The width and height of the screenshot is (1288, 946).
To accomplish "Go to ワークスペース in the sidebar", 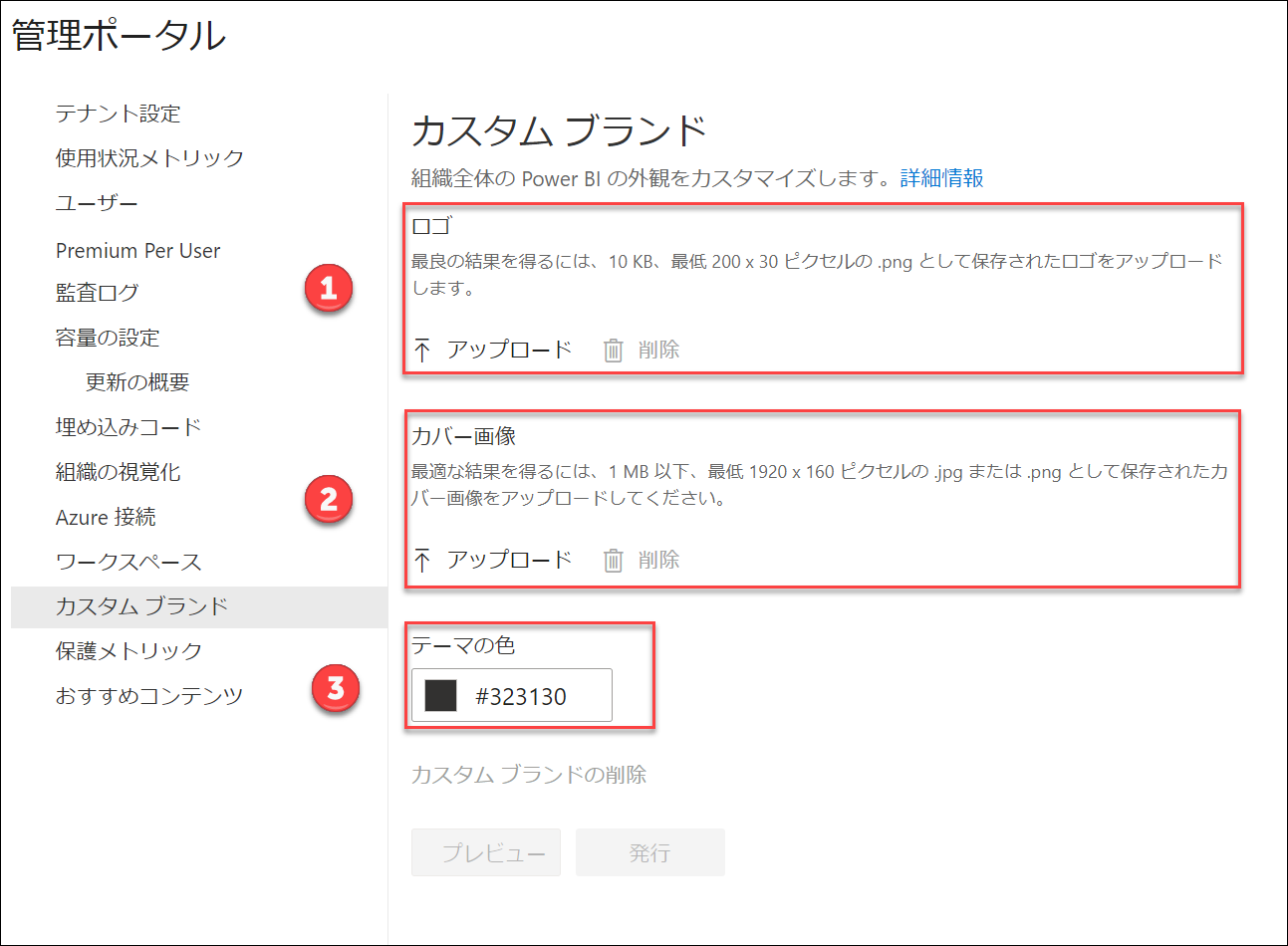I will (129, 562).
